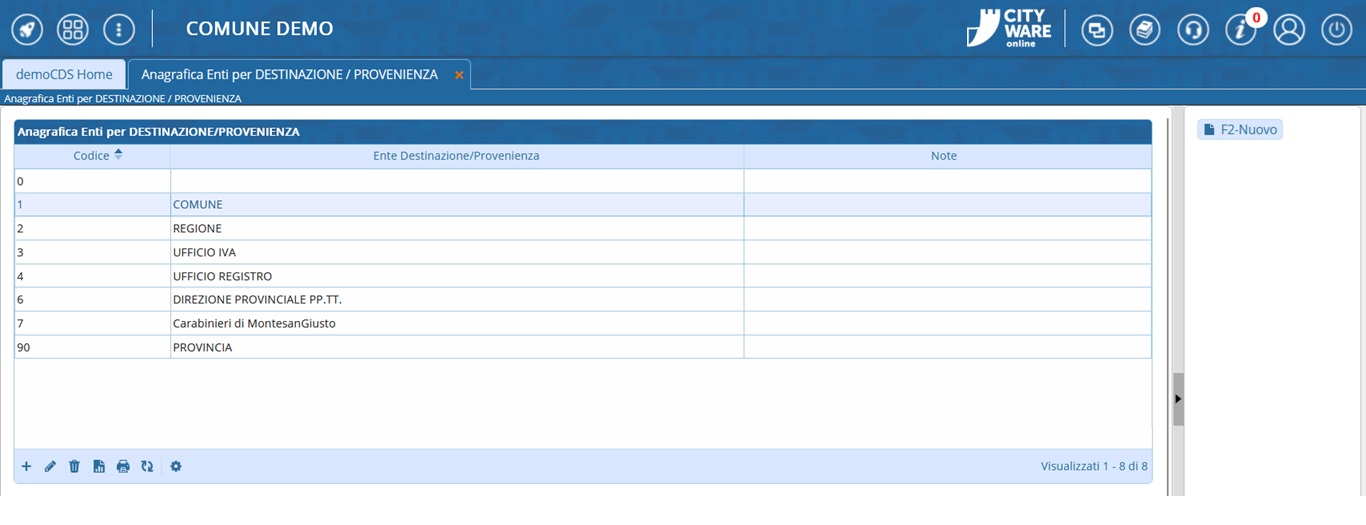Collapse the right side panel arrow
This screenshot has height=525, width=1366.
coord(1178,398)
